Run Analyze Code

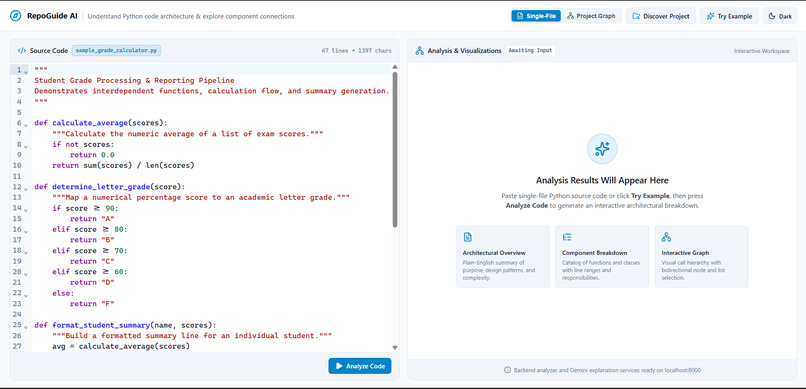(x=360, y=366)
